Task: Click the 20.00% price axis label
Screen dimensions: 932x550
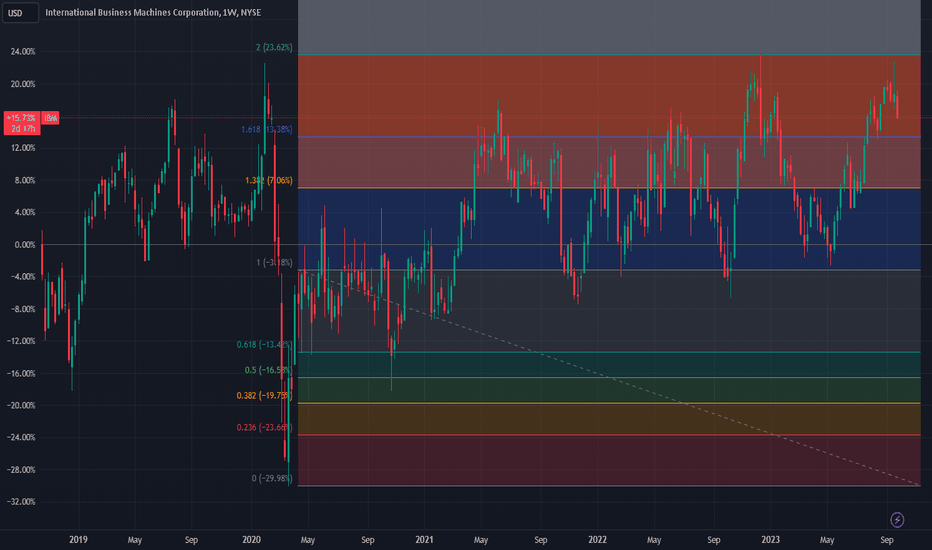Action: 23,84
